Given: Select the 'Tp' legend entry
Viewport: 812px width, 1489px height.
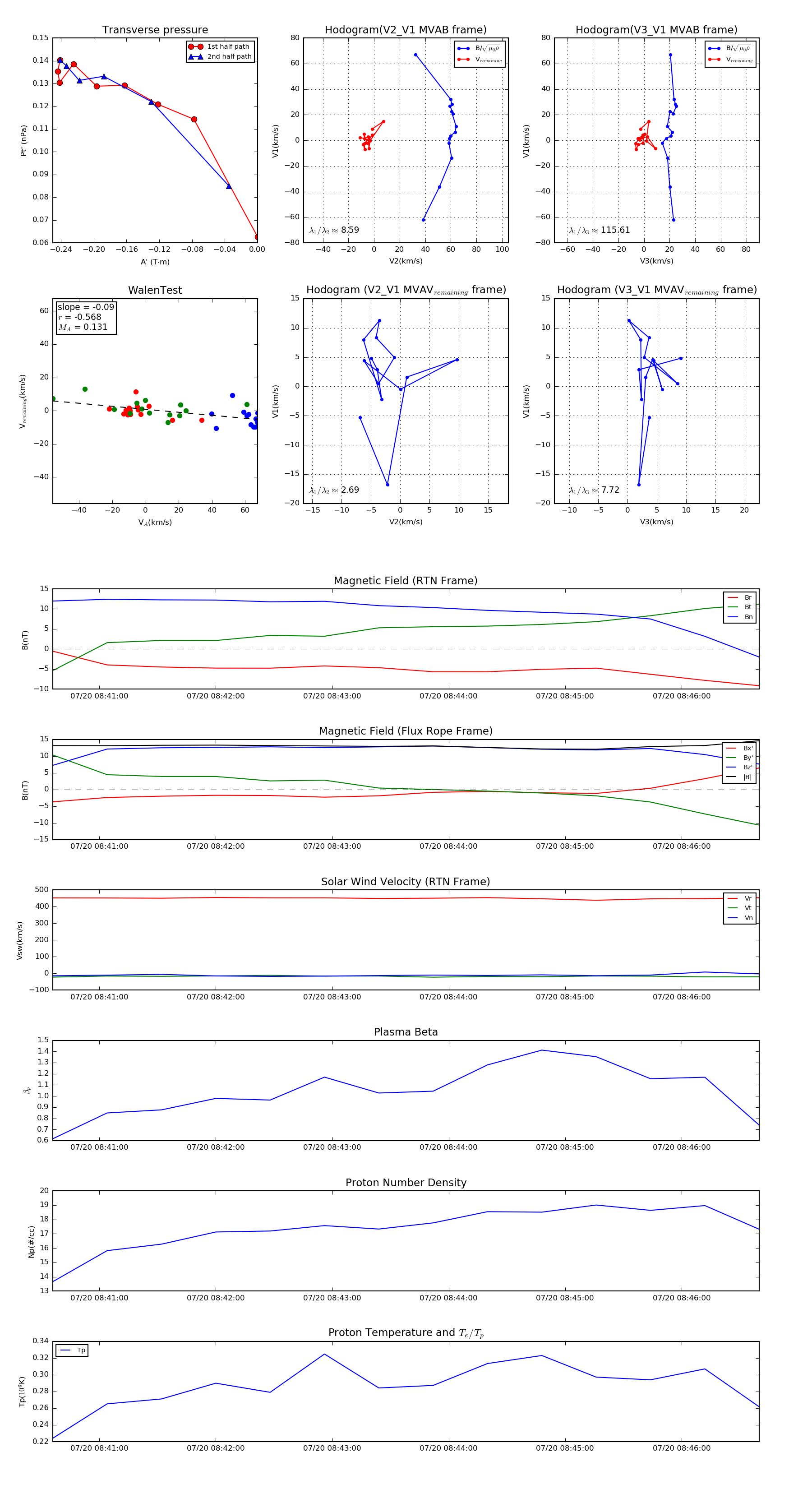Looking at the screenshot, I should point(72,1350).
